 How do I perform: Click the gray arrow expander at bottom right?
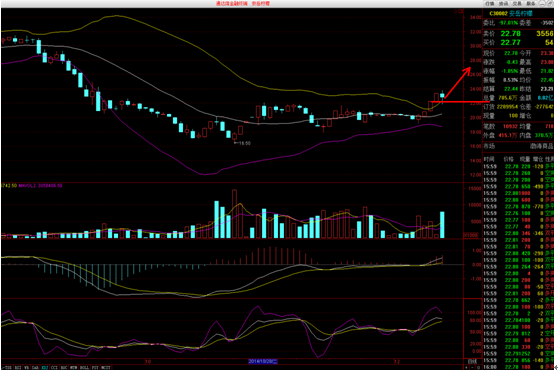point(556,367)
